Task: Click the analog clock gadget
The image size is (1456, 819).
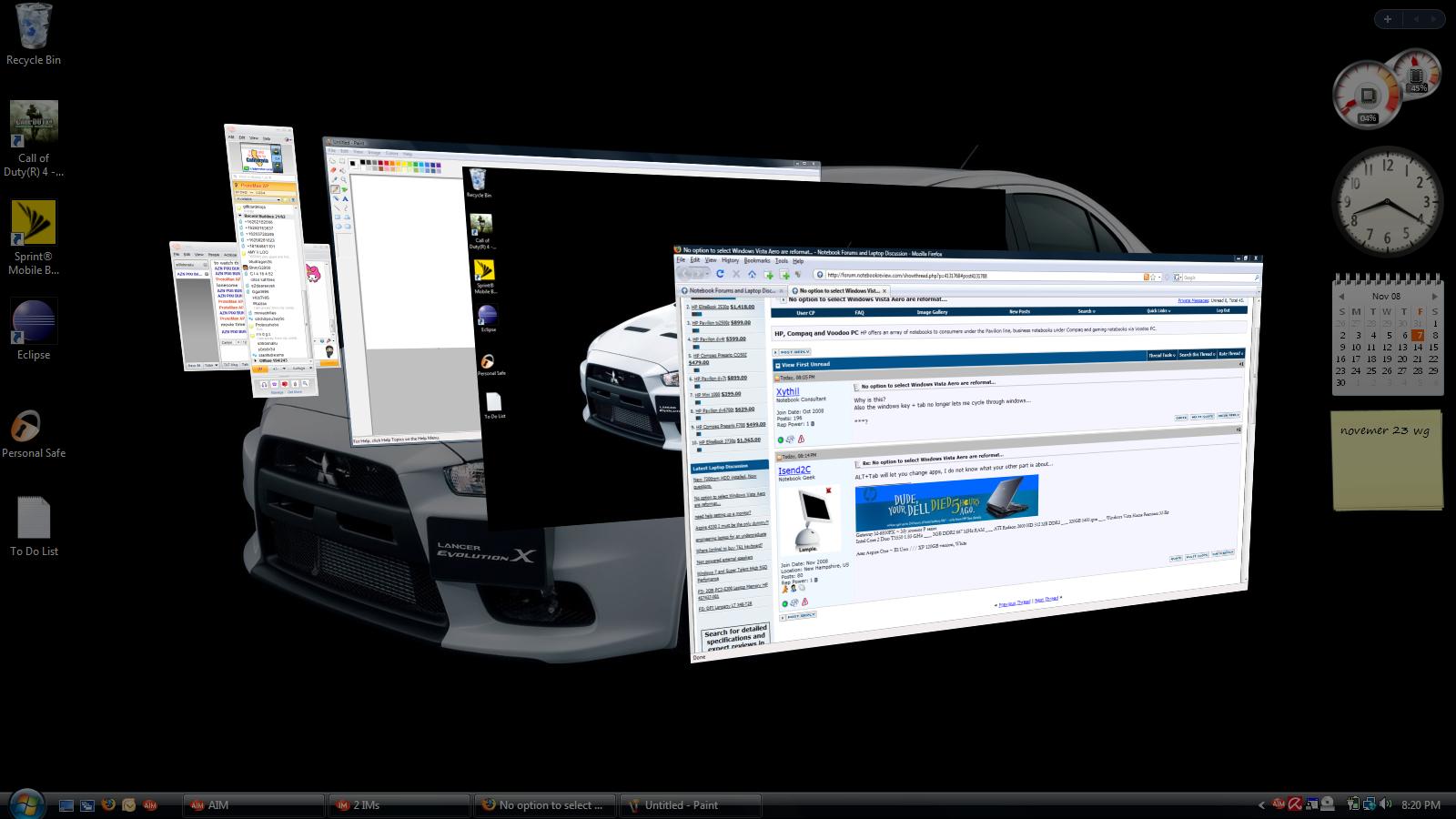Action: [1388, 201]
